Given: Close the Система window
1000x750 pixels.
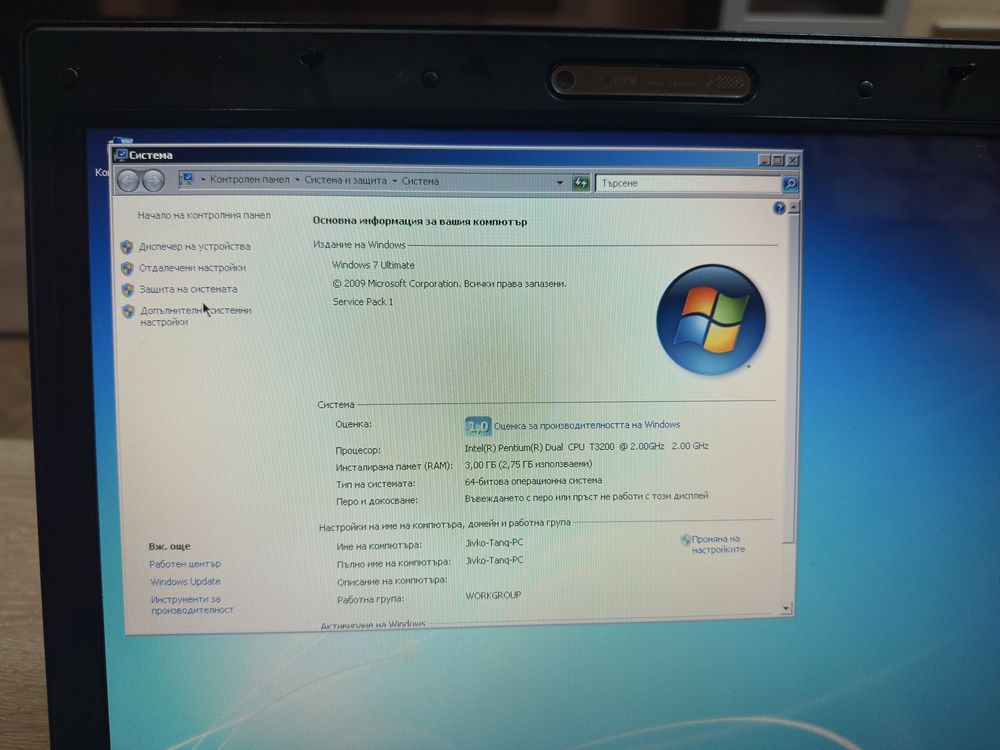Looking at the screenshot, I should [x=792, y=160].
